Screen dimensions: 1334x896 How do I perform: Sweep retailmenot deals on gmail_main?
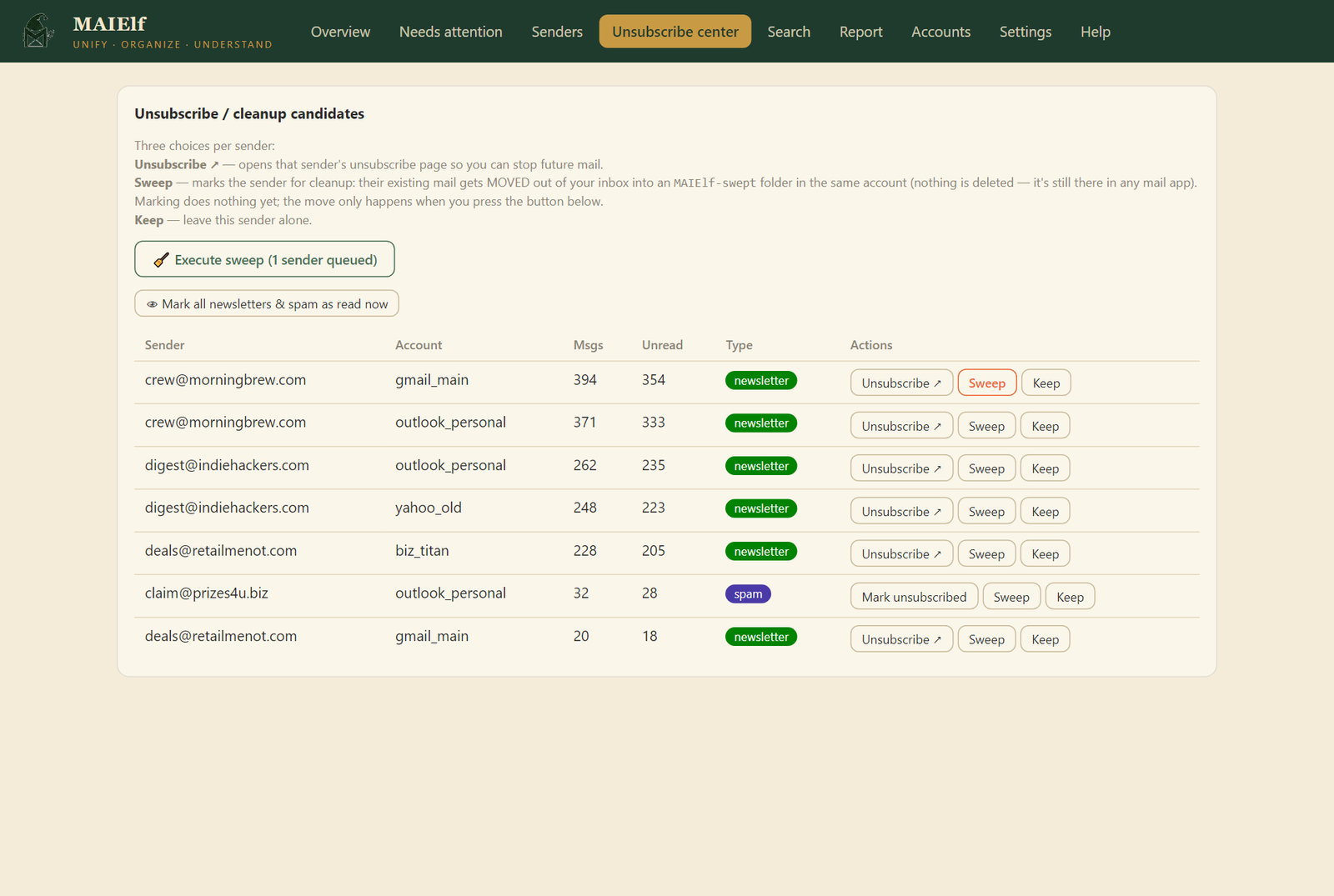(x=986, y=639)
